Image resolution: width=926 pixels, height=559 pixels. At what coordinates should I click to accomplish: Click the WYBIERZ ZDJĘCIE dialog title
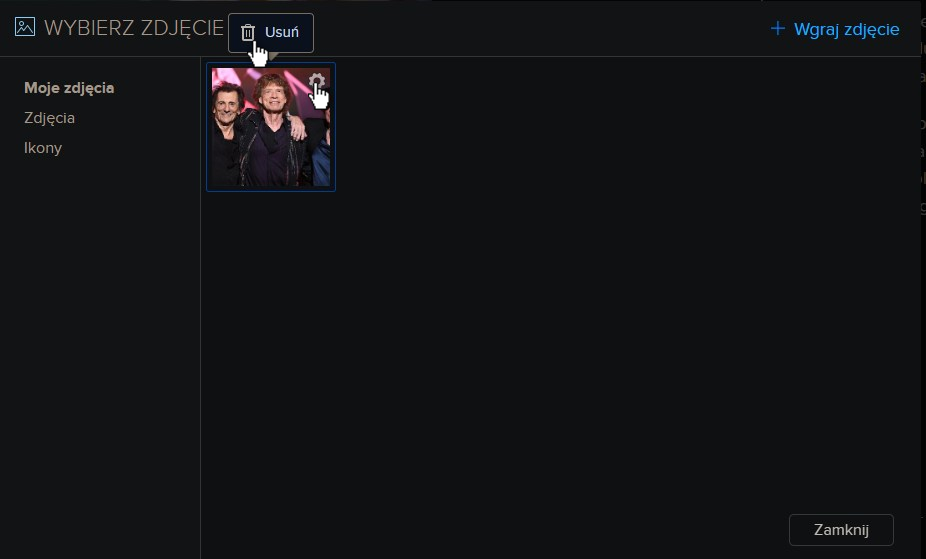click(134, 28)
